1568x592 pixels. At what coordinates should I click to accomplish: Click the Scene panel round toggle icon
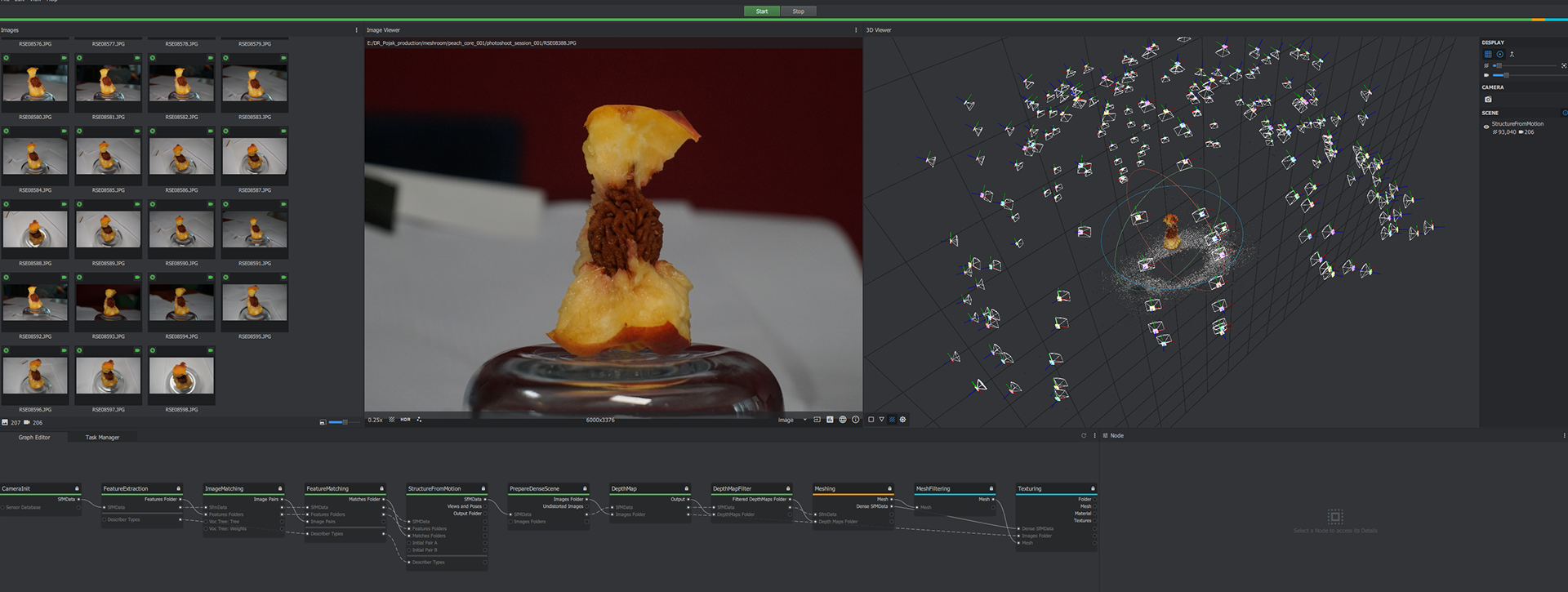[x=1565, y=113]
